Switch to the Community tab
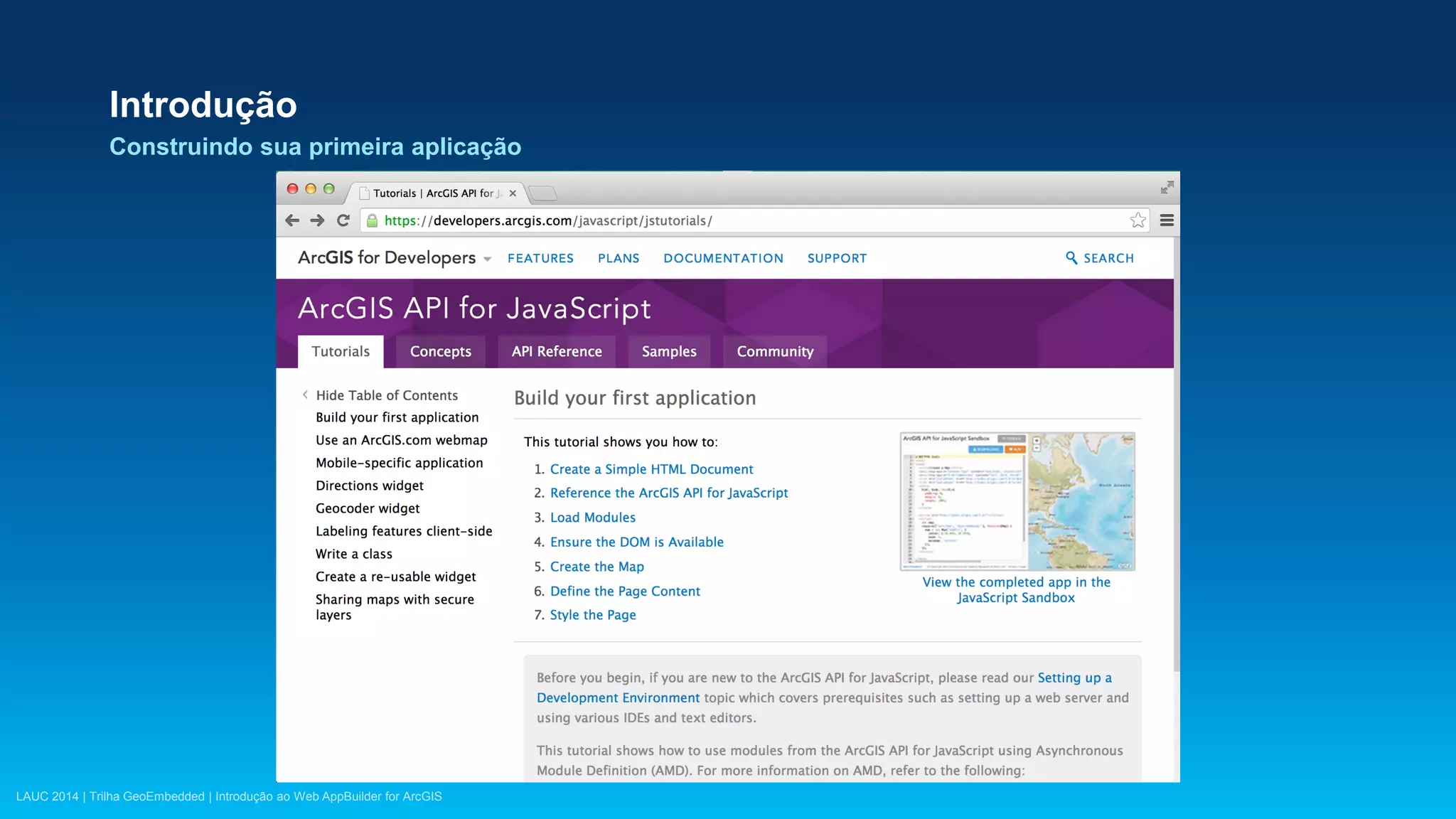Screen dimensions: 1456x819 coord(775,351)
